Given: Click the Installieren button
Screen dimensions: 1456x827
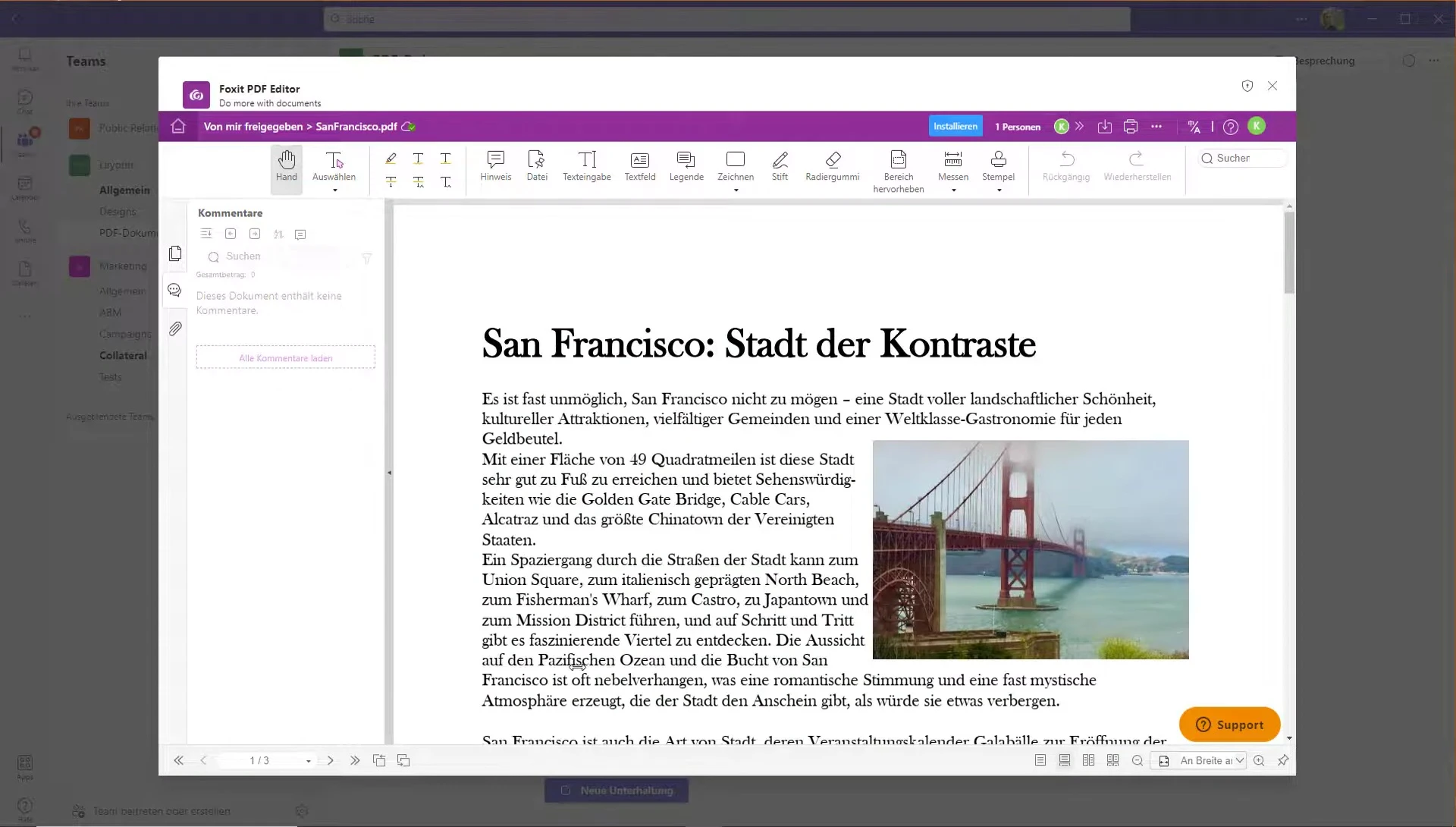Looking at the screenshot, I should [x=955, y=126].
